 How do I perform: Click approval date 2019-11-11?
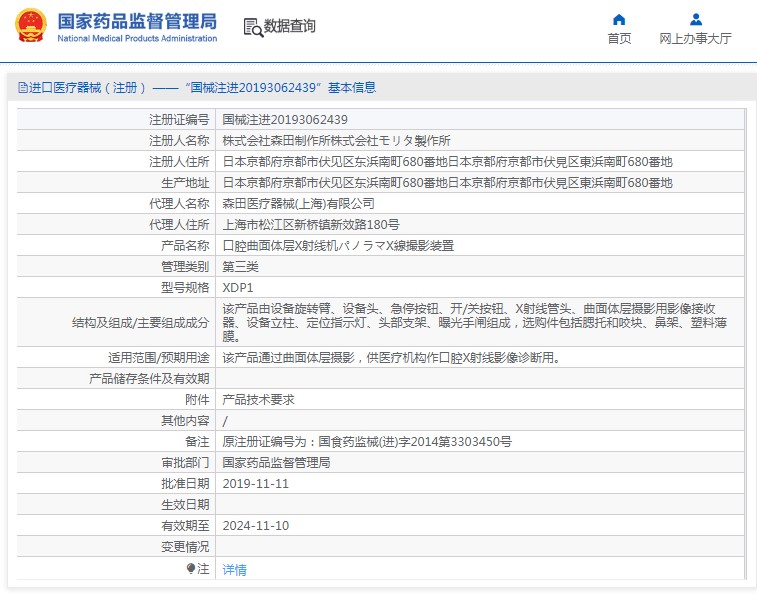[x=255, y=484]
